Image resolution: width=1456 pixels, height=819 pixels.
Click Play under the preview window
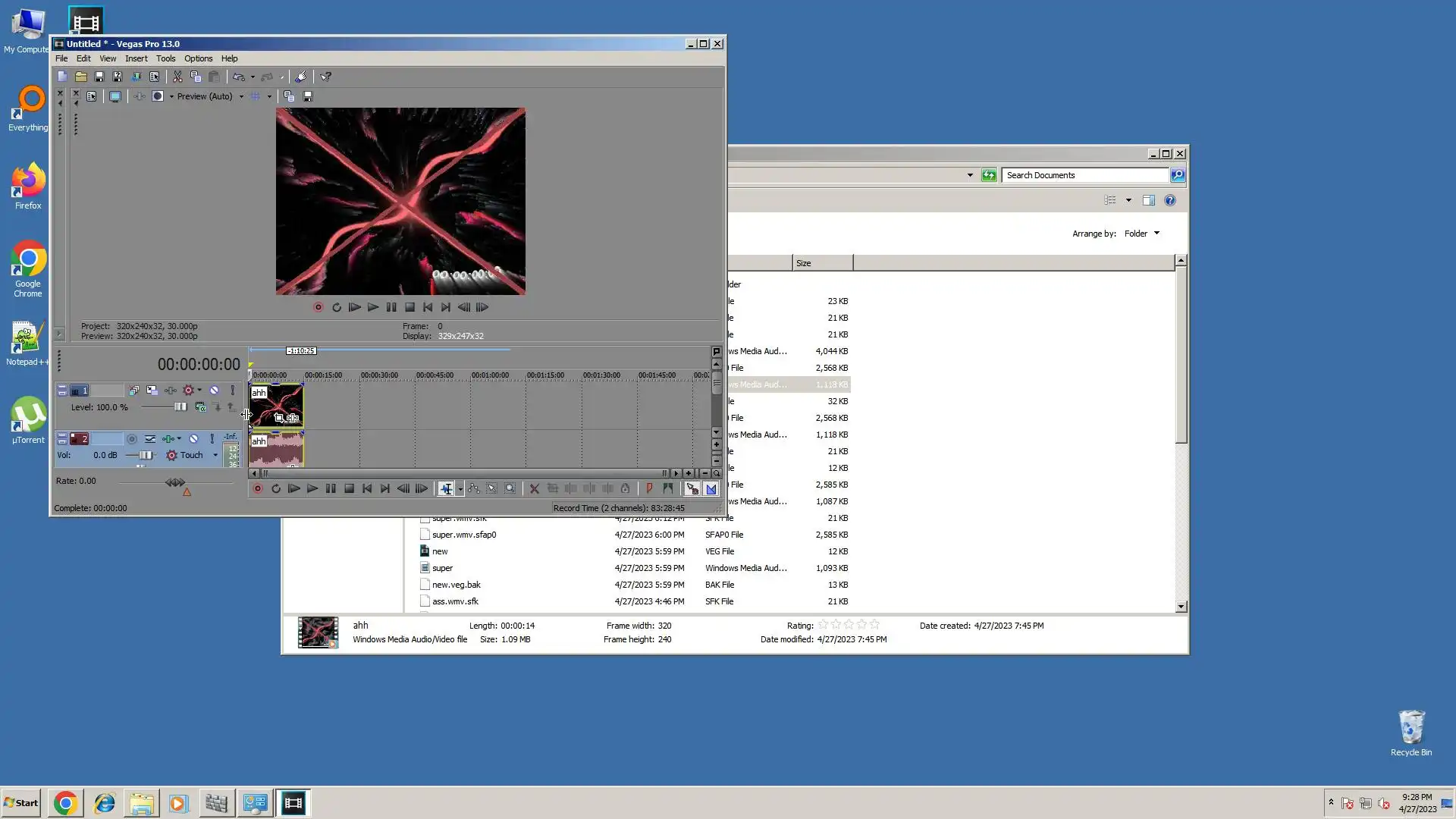(x=373, y=307)
